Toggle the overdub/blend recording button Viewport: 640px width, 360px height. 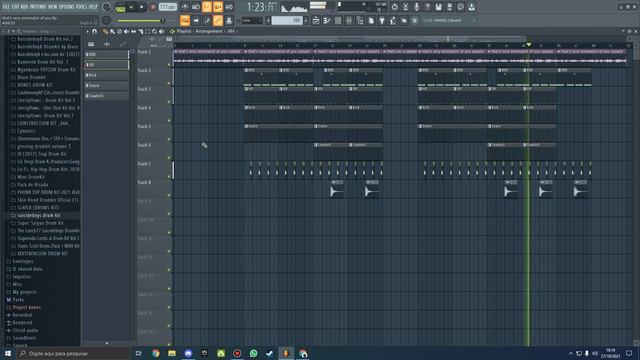[x=218, y=7]
